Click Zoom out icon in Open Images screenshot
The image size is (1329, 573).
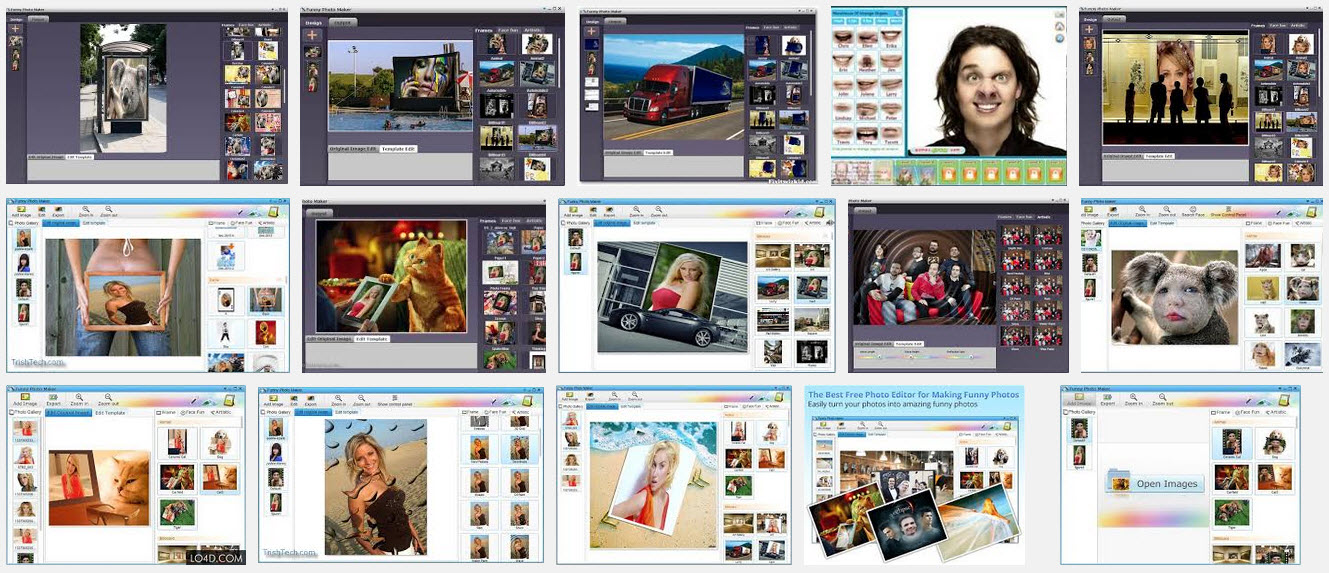(1165, 401)
